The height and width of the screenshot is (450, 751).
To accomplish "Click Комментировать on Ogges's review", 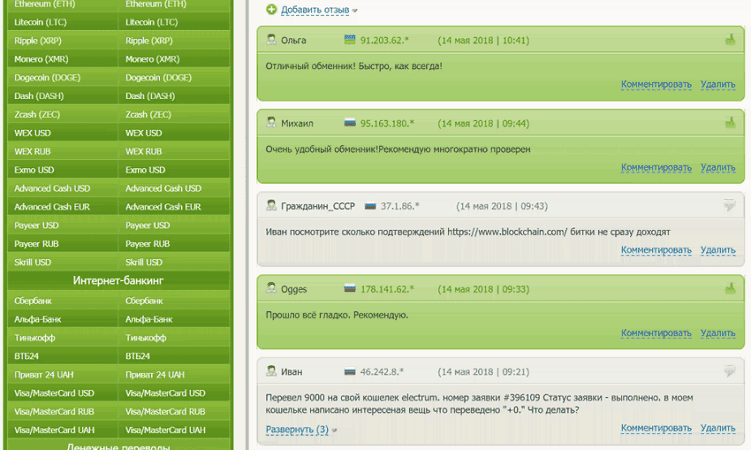I will (x=656, y=333).
